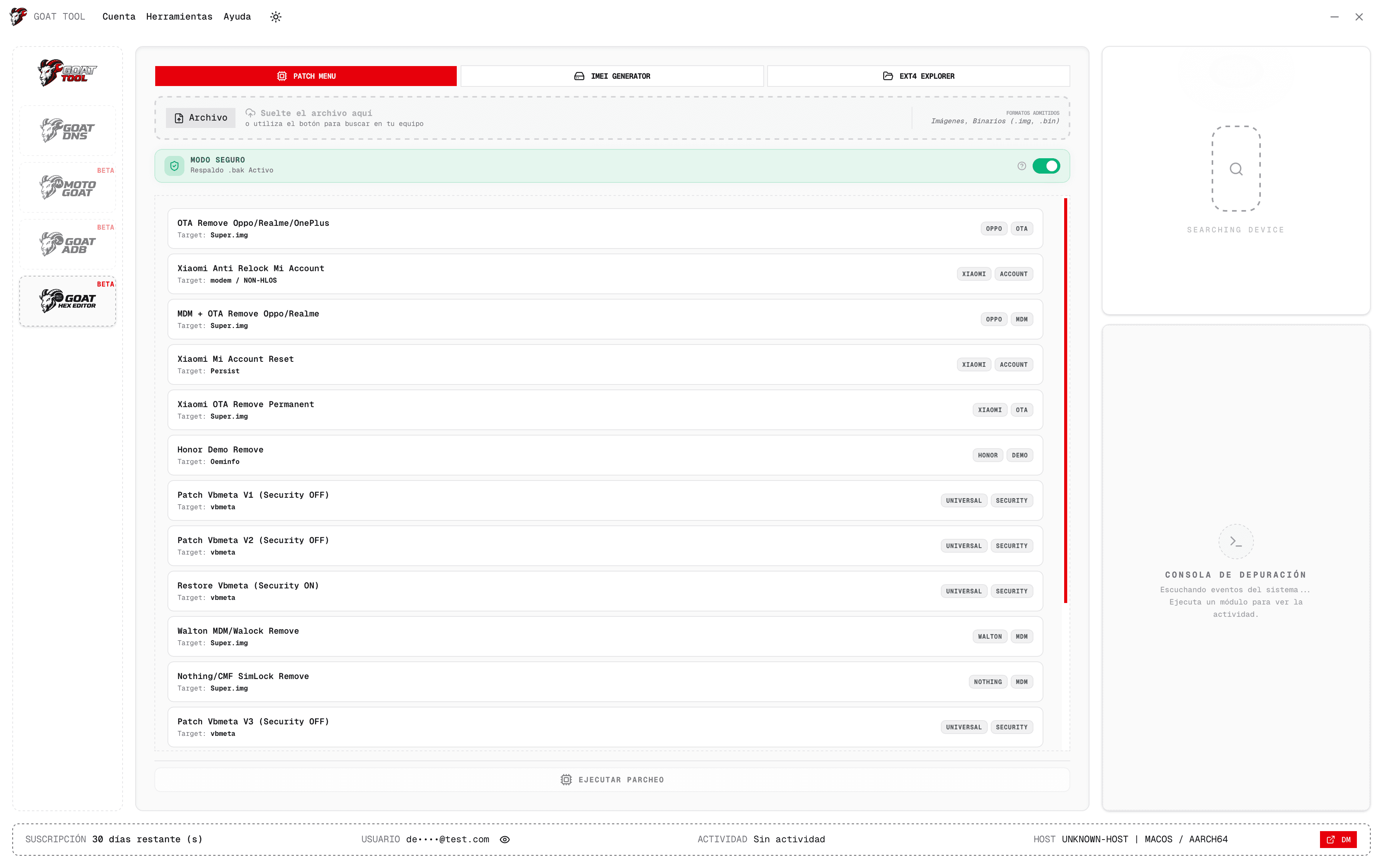Select Nothing/CMF SimLock Remove patch

click(605, 682)
